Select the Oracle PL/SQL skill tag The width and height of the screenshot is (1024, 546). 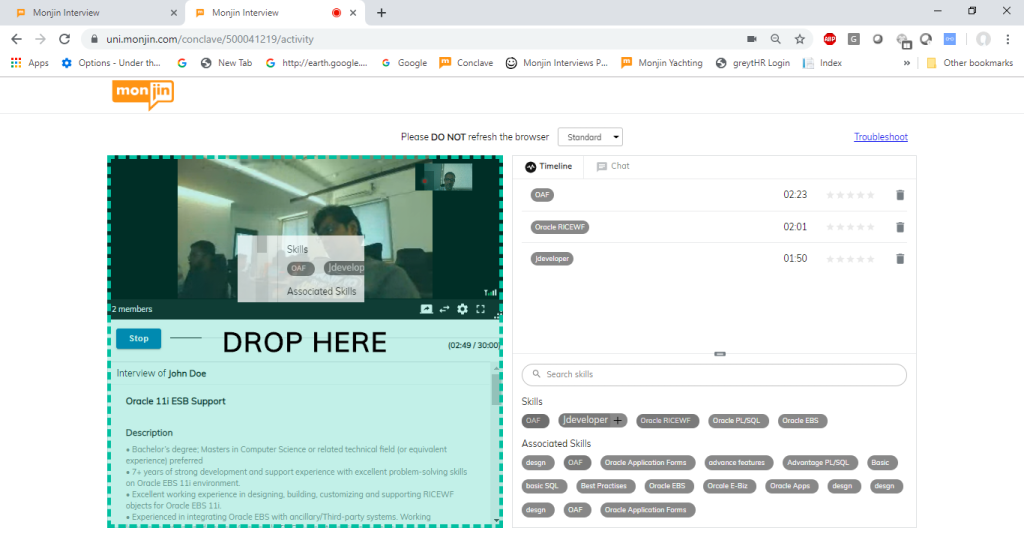[x=738, y=421]
